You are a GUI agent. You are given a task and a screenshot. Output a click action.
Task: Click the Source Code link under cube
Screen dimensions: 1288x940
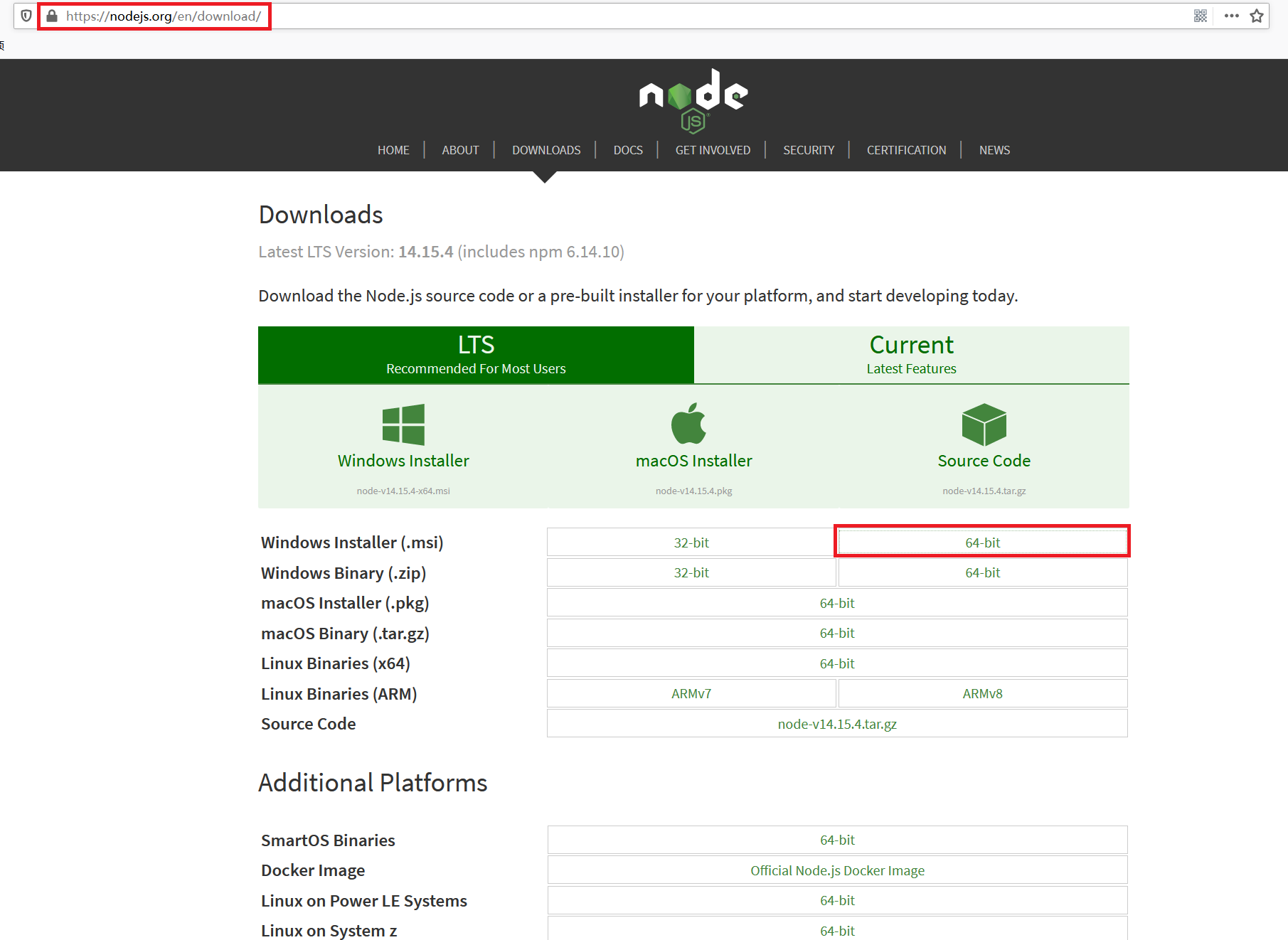(984, 461)
